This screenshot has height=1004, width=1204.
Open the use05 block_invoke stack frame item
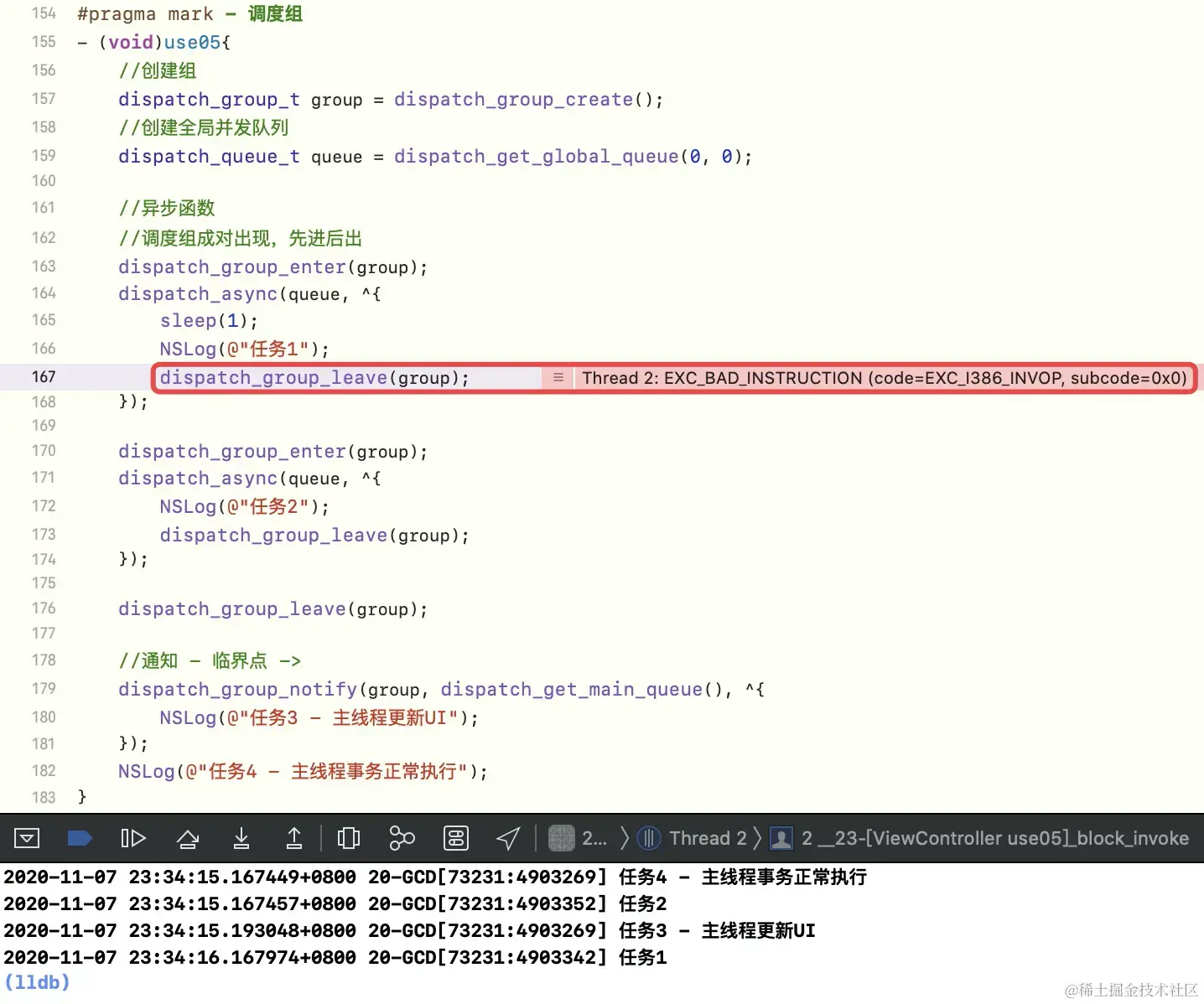coord(995,838)
